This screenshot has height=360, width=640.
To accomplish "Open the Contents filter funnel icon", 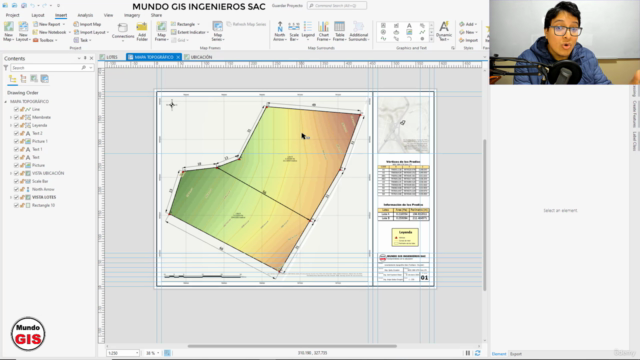I will (x=6, y=68).
